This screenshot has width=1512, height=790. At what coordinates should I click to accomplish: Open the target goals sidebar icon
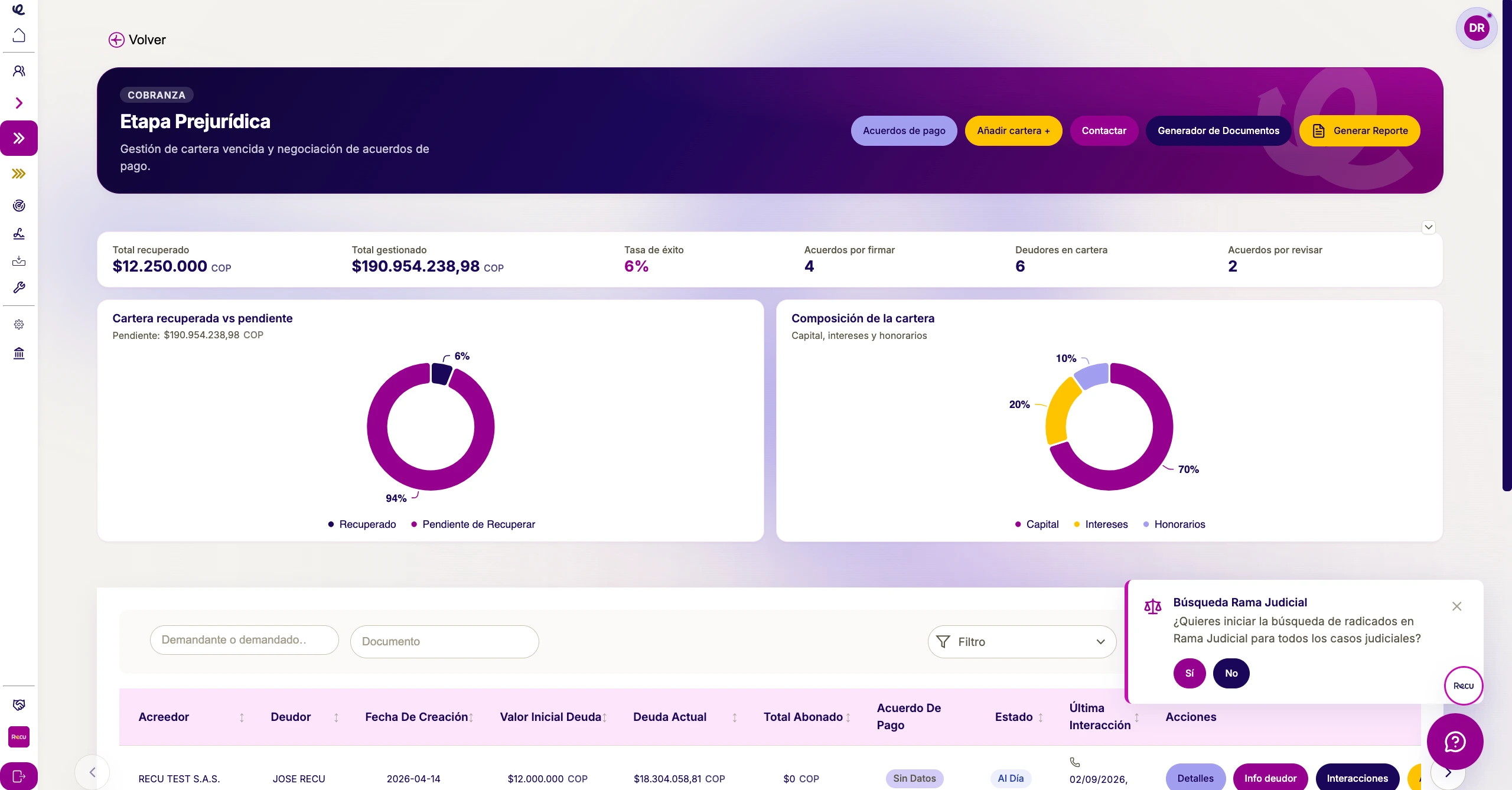19,205
